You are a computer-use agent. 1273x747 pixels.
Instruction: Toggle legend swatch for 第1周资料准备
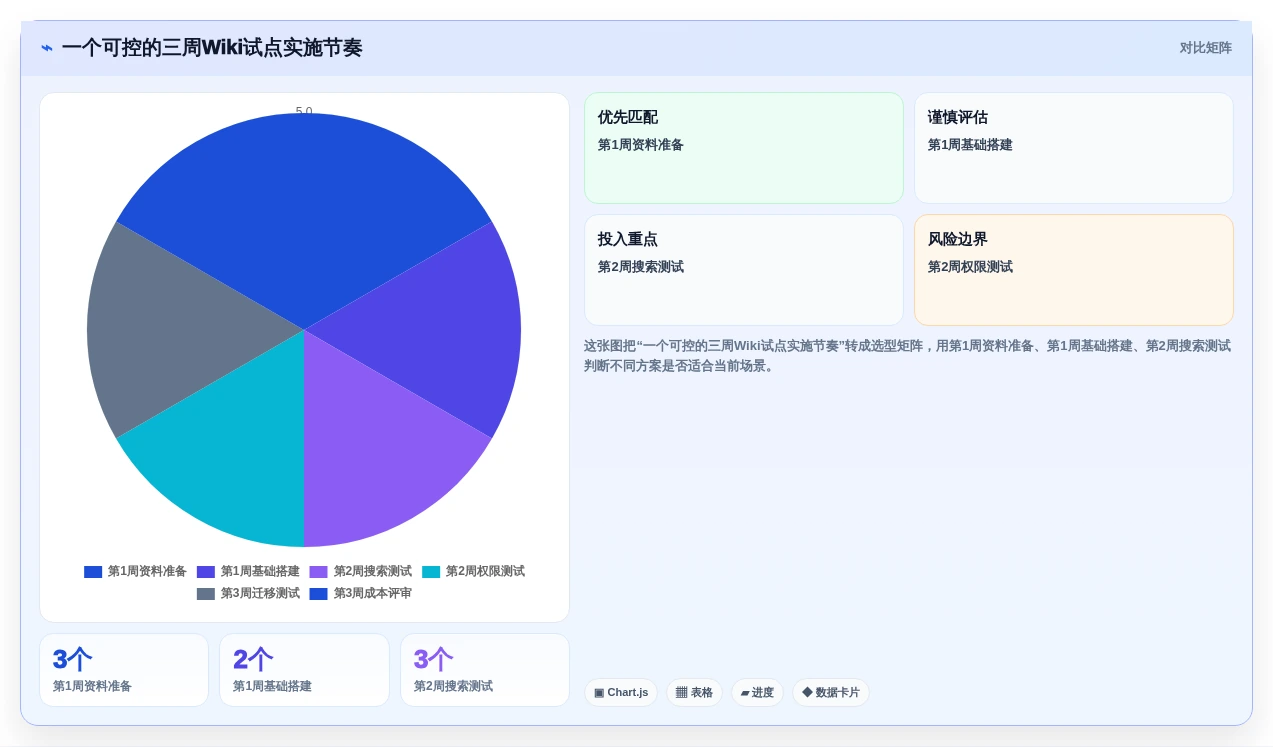coord(93,572)
